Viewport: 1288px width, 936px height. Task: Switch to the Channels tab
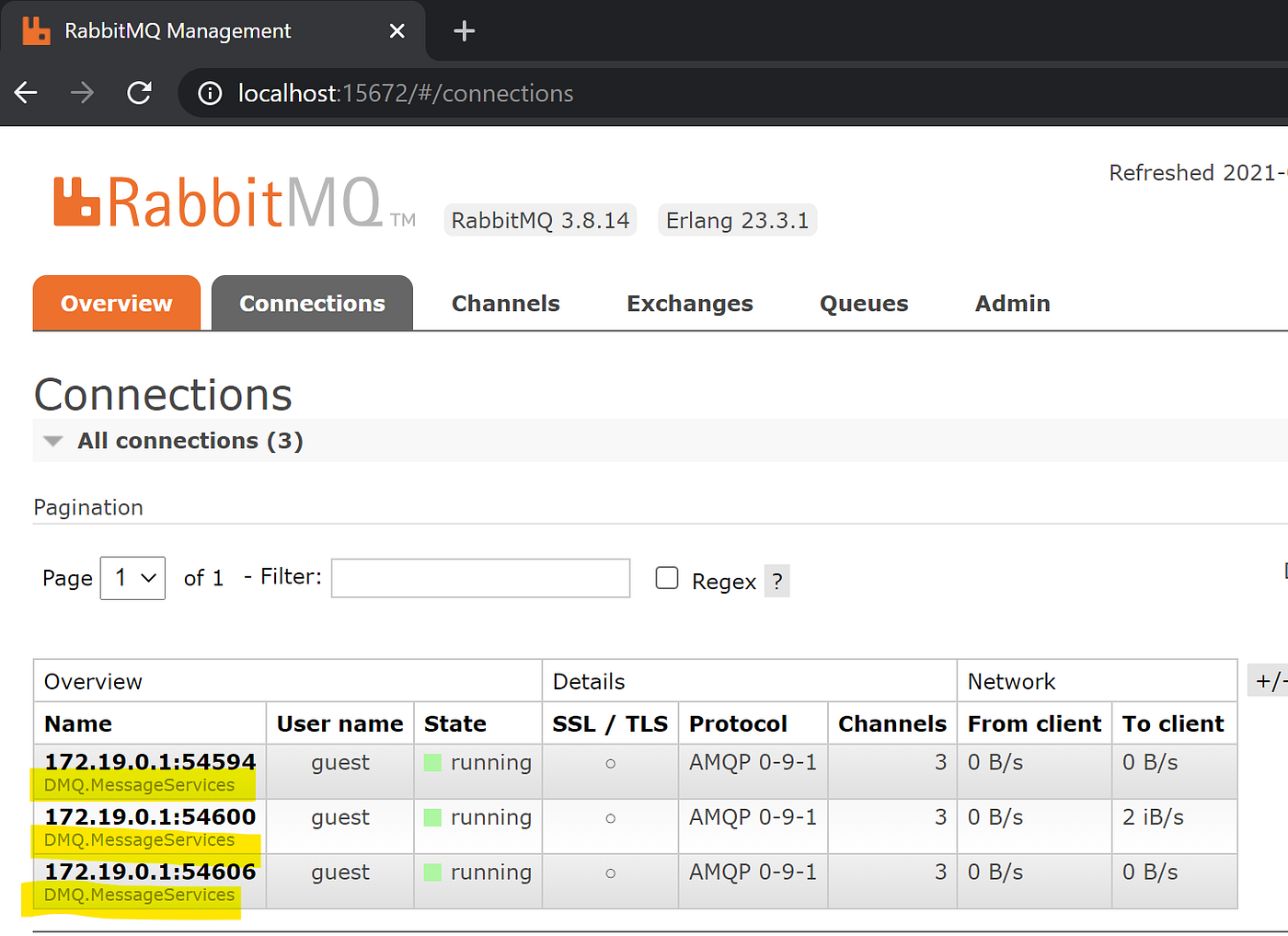(505, 303)
